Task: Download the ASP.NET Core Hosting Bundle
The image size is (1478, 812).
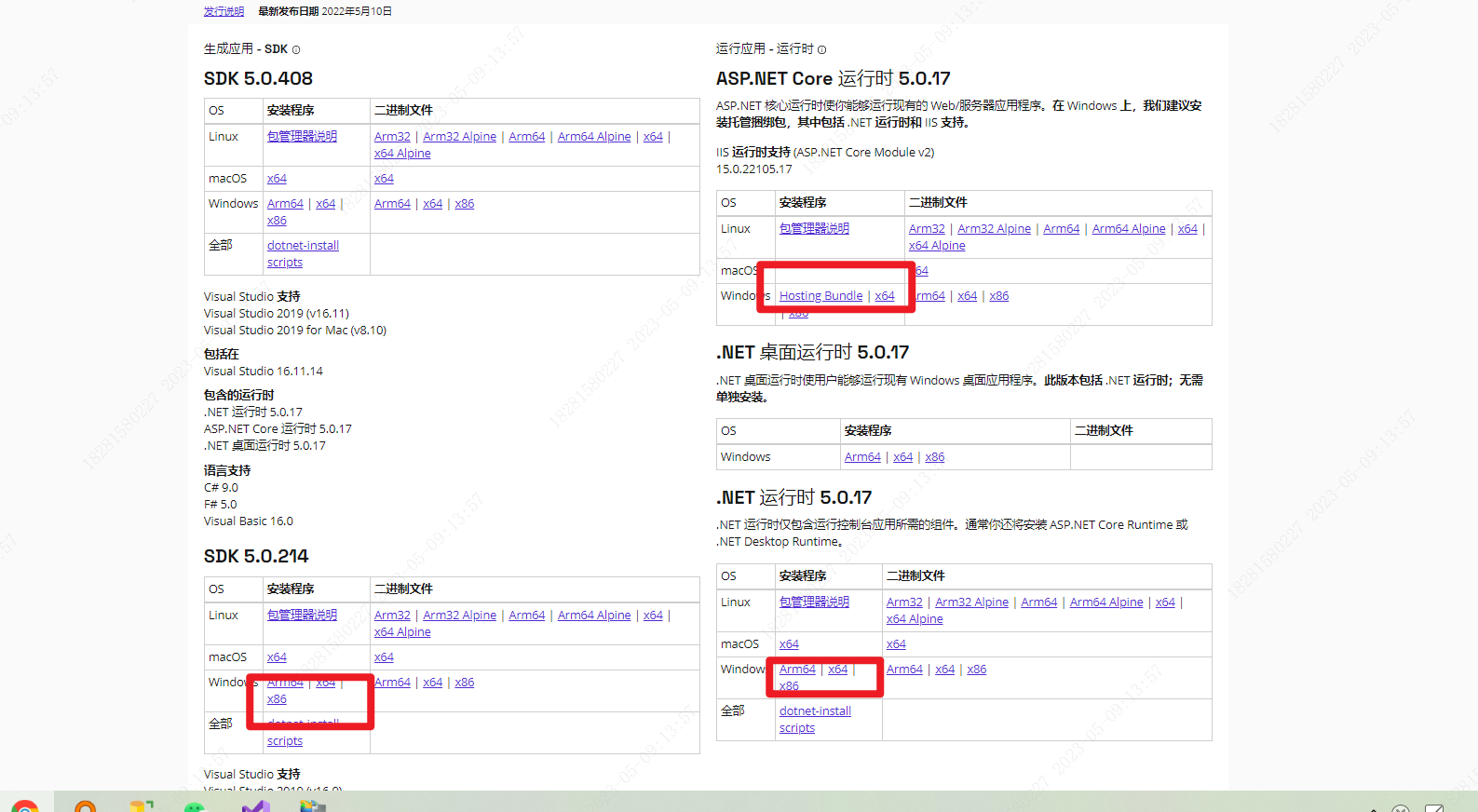Action: point(820,295)
